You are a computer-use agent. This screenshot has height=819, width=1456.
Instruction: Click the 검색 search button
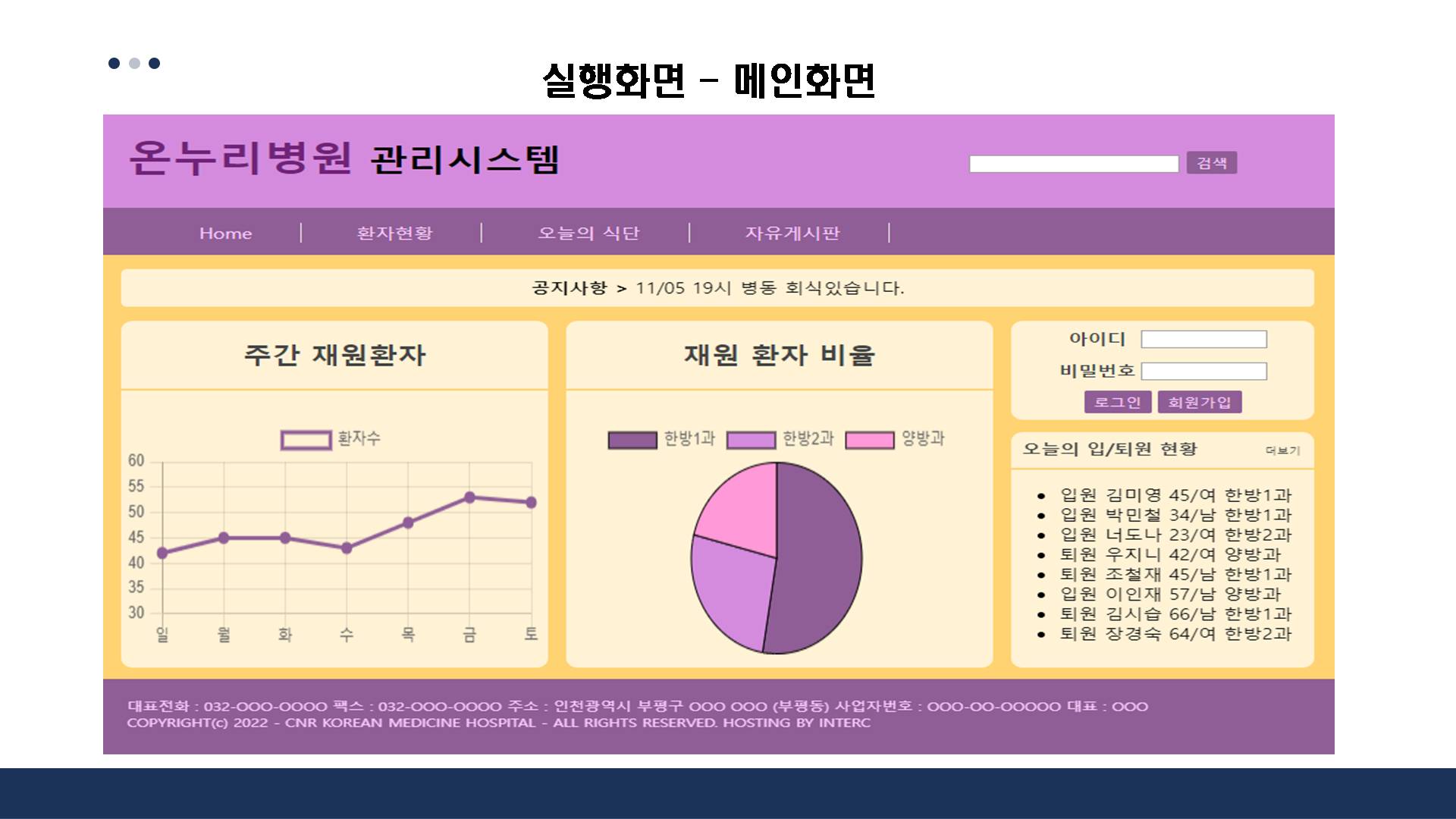(x=1211, y=163)
